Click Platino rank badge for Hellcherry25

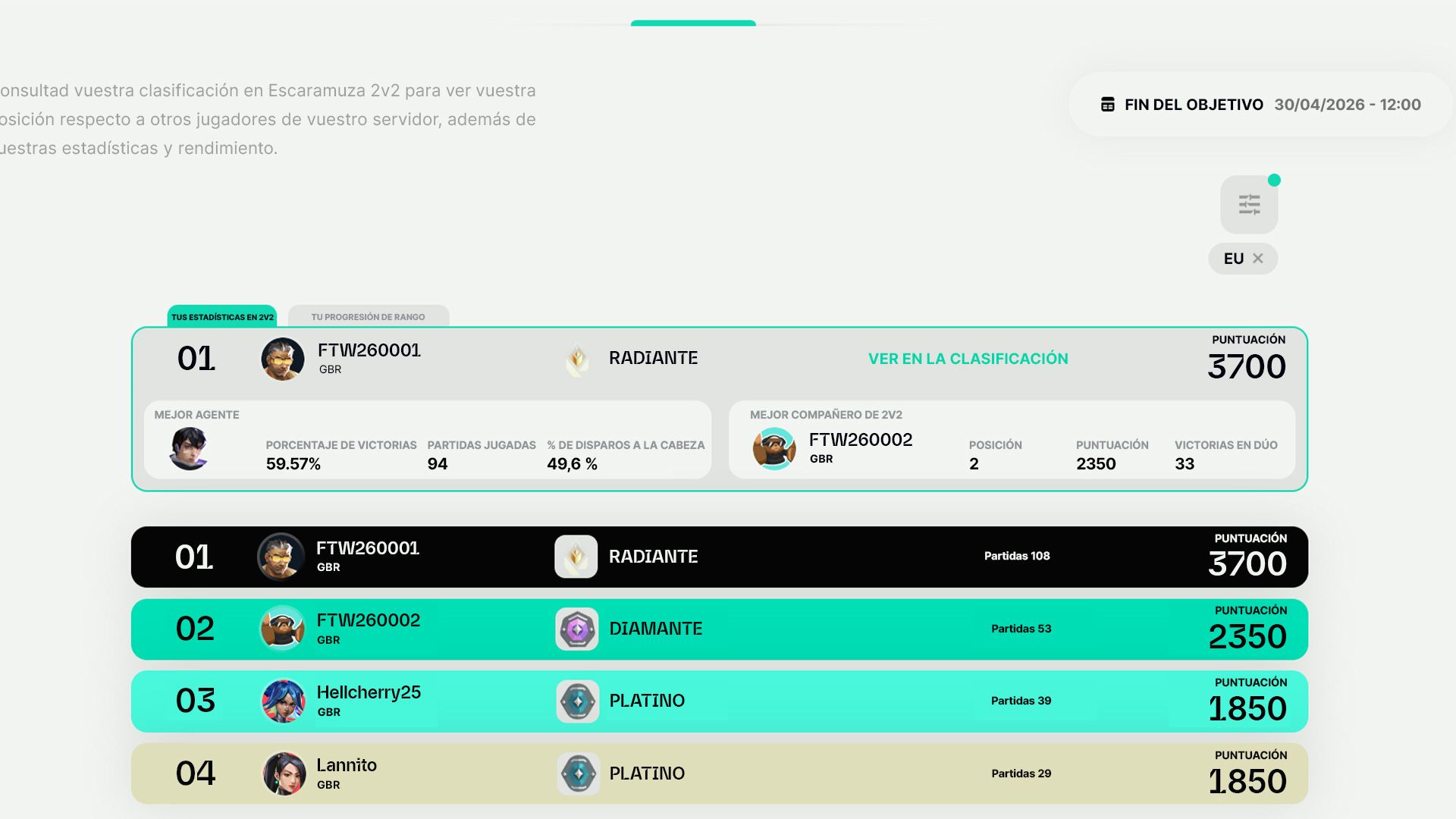click(x=578, y=701)
